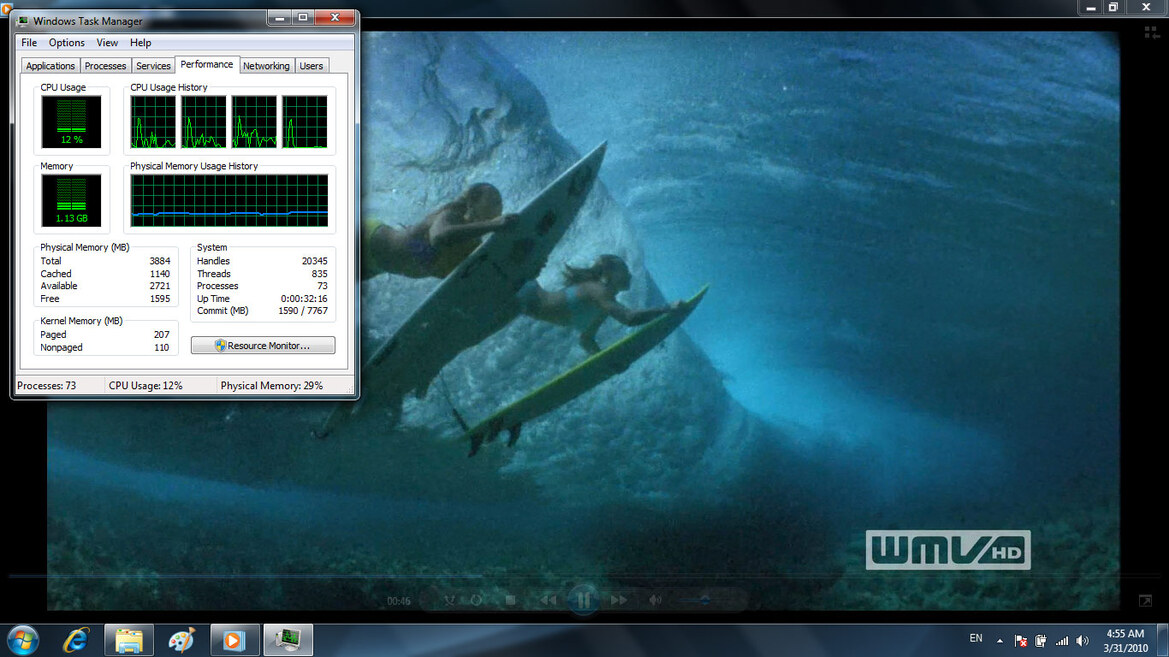Switch to the Applications tab

point(50,66)
